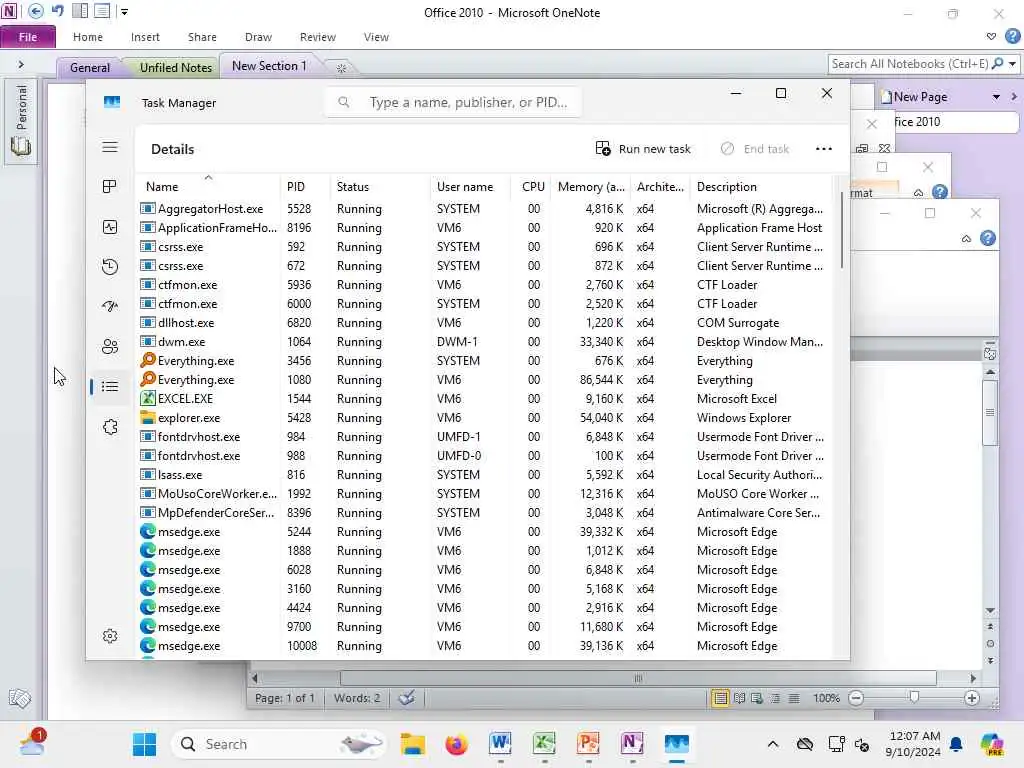
Task: Open the New Page dropdown arrow
Action: 996,97
